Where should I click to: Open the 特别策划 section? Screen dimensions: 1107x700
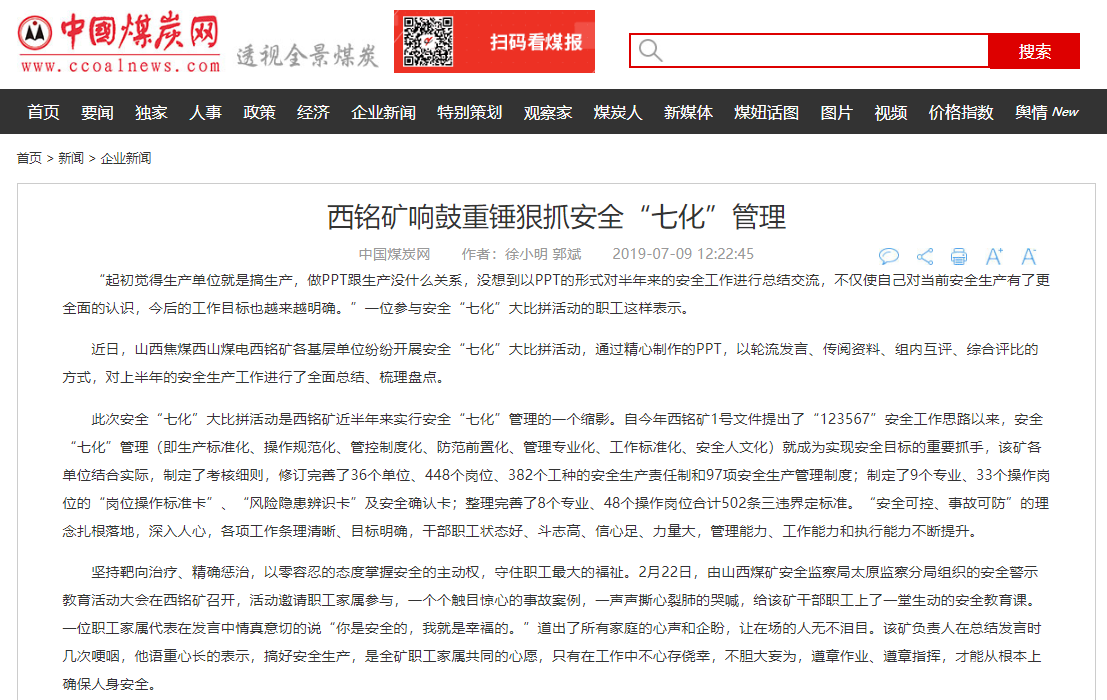click(x=469, y=112)
